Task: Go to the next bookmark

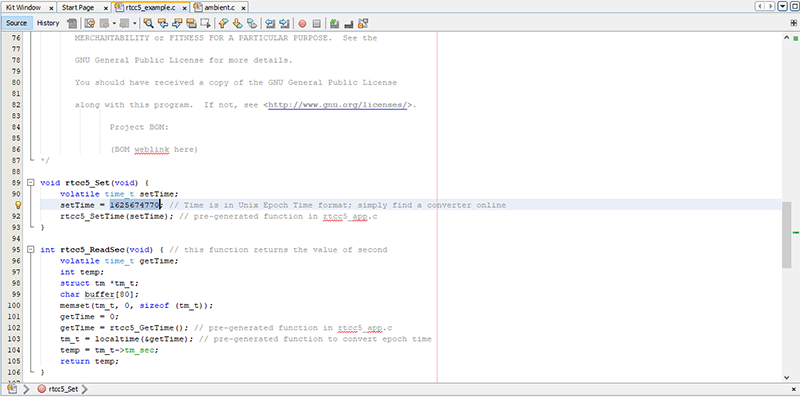Action: [237, 23]
